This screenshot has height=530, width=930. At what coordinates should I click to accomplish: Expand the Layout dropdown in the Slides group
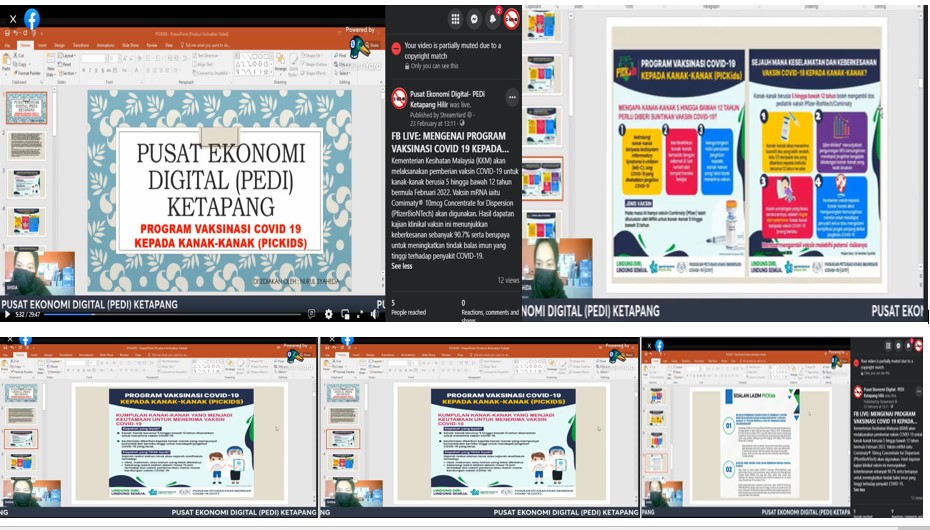[65, 56]
